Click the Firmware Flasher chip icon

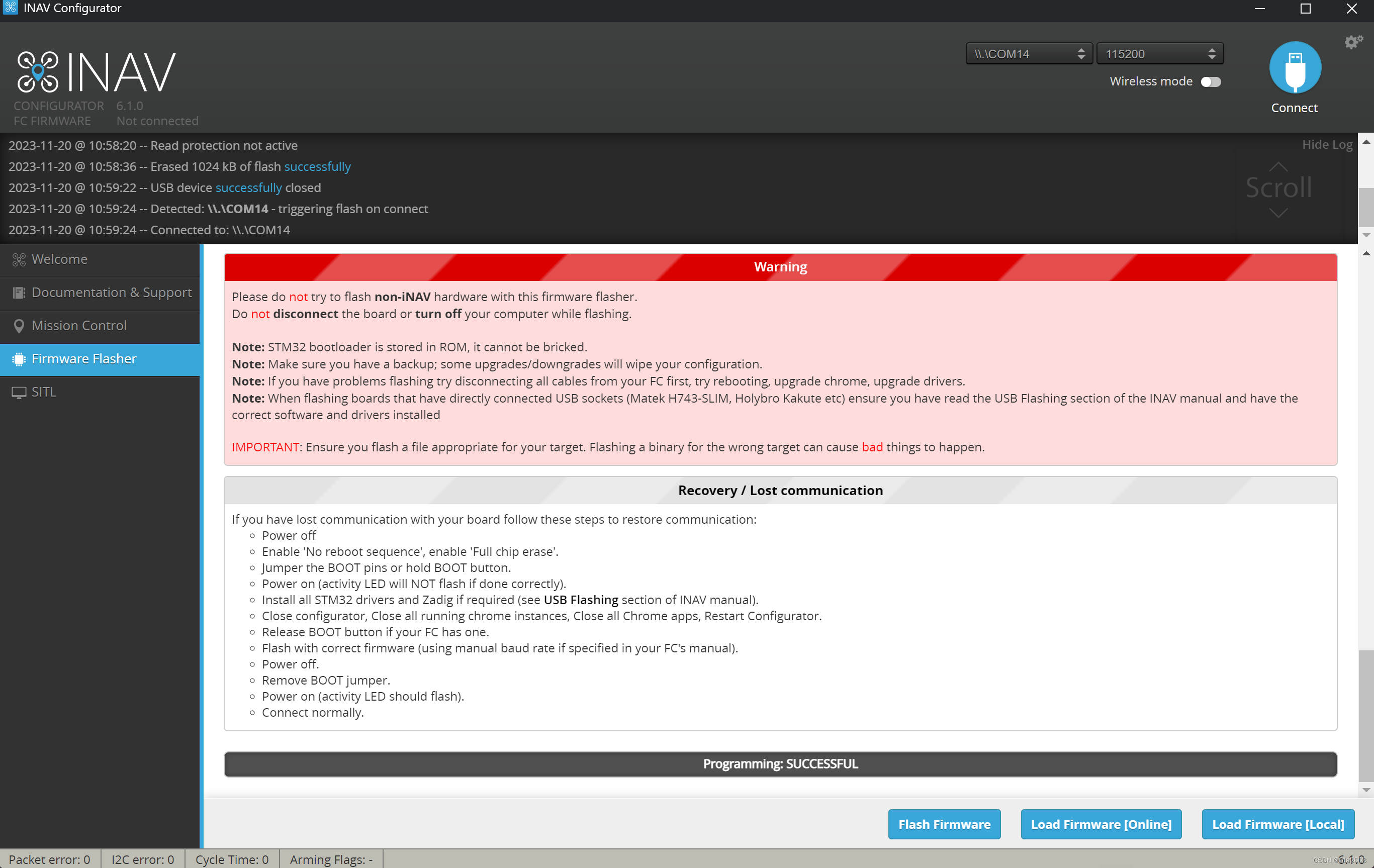pyautogui.click(x=19, y=359)
